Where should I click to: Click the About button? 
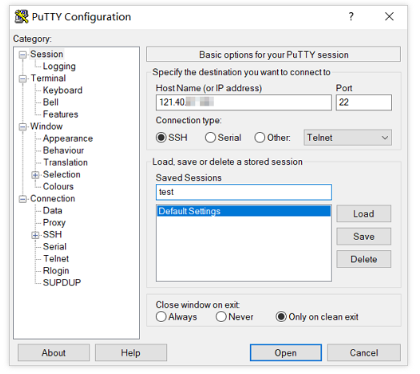(54, 353)
